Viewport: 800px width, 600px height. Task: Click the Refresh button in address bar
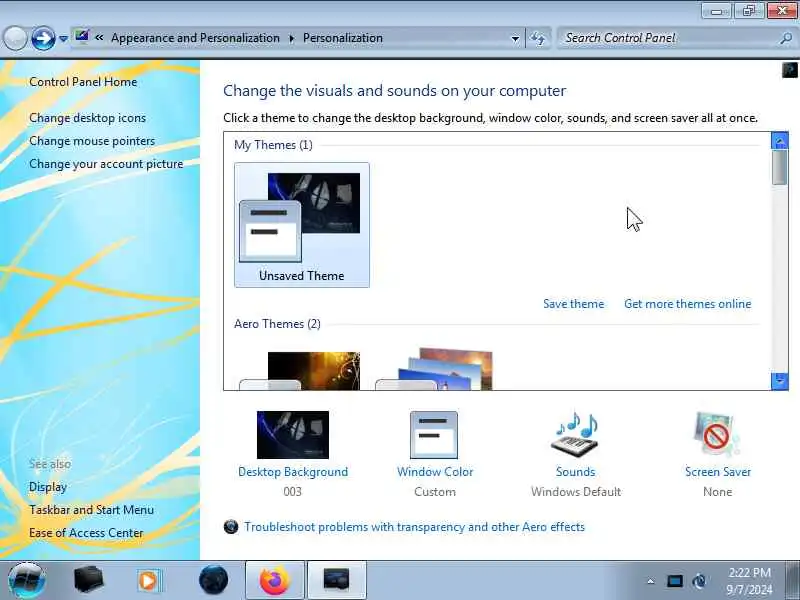tap(538, 38)
